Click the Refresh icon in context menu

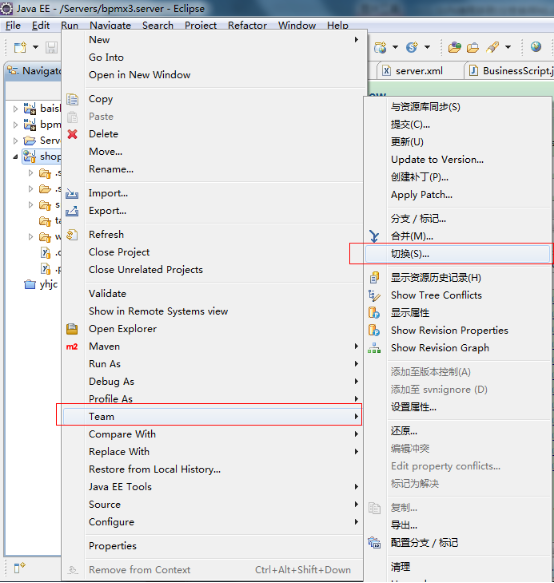(x=72, y=235)
